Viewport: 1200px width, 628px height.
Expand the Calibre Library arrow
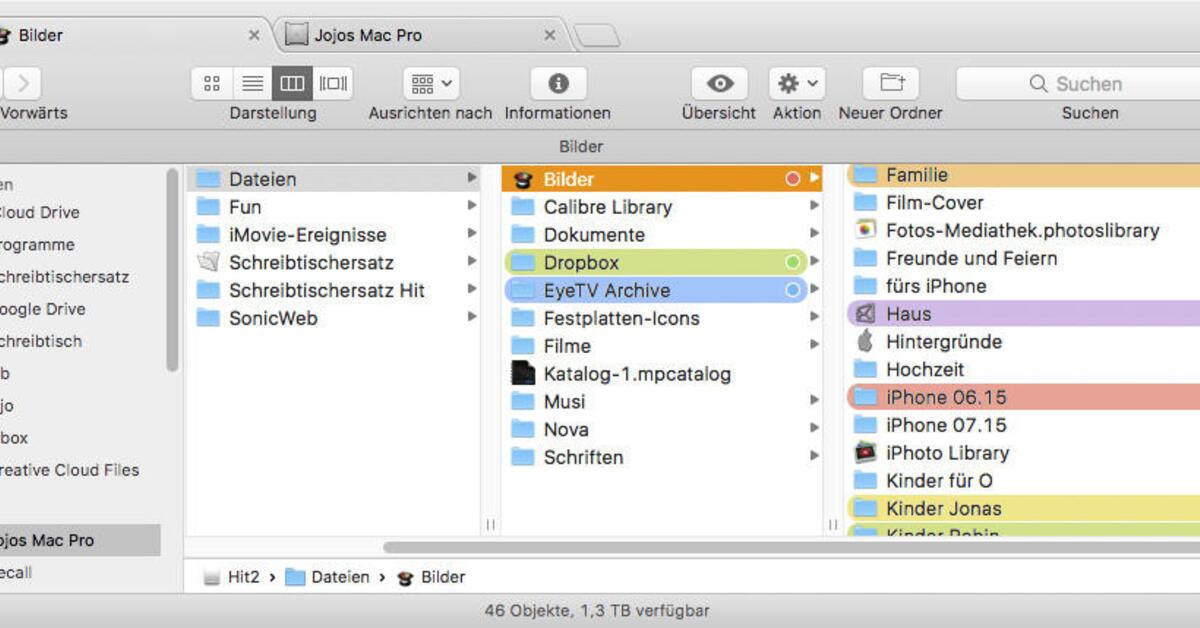click(814, 207)
